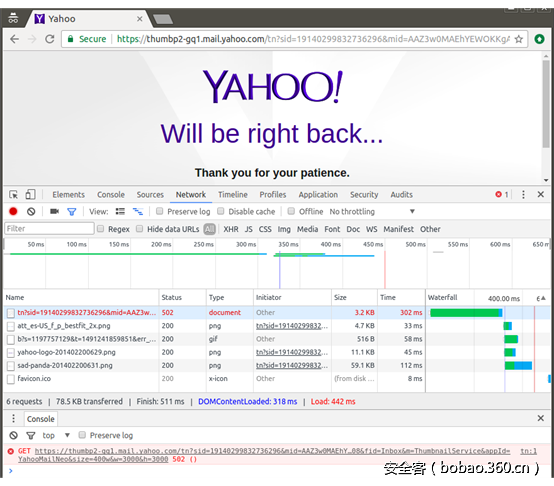
Task: Open the console drawer three-dot menu
Action: click(13, 419)
